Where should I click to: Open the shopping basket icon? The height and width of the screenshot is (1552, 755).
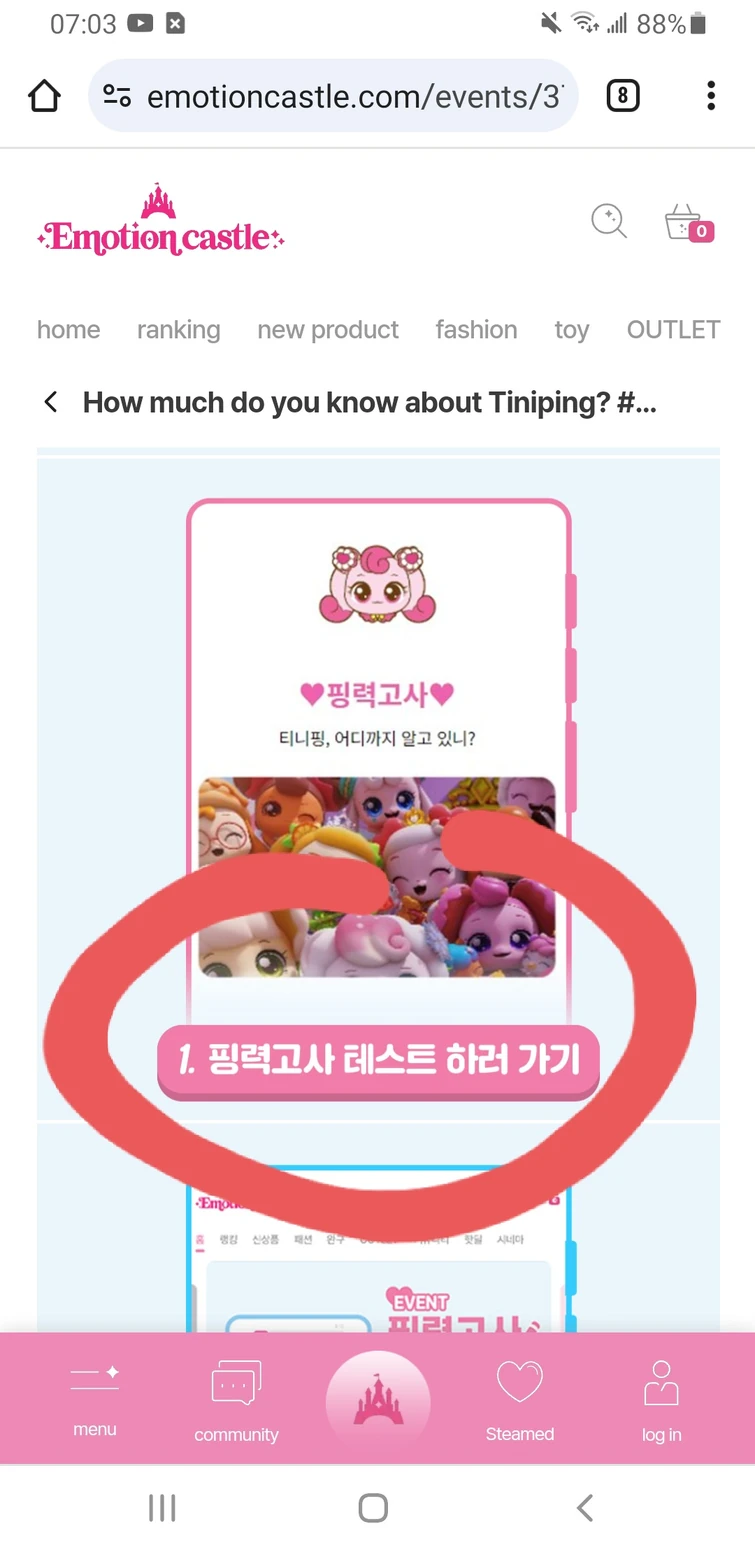(x=689, y=223)
